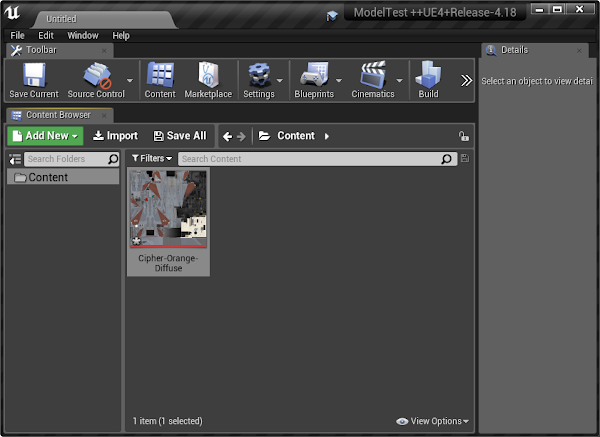600x437 pixels.
Task: Open the Edit menu
Action: [46, 36]
